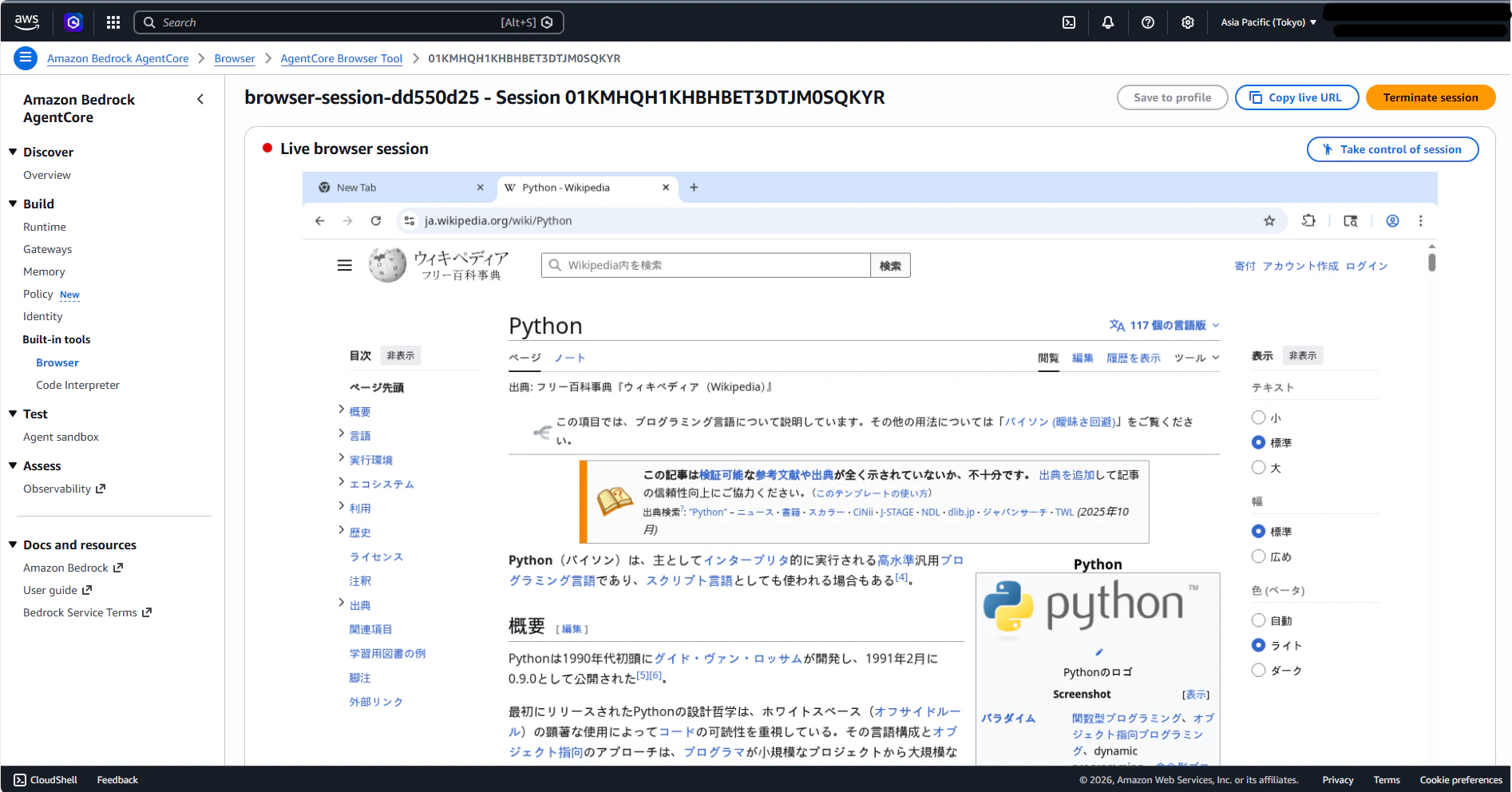This screenshot has width=1512, height=792.
Task: Open the notifications bell
Action: [1108, 22]
